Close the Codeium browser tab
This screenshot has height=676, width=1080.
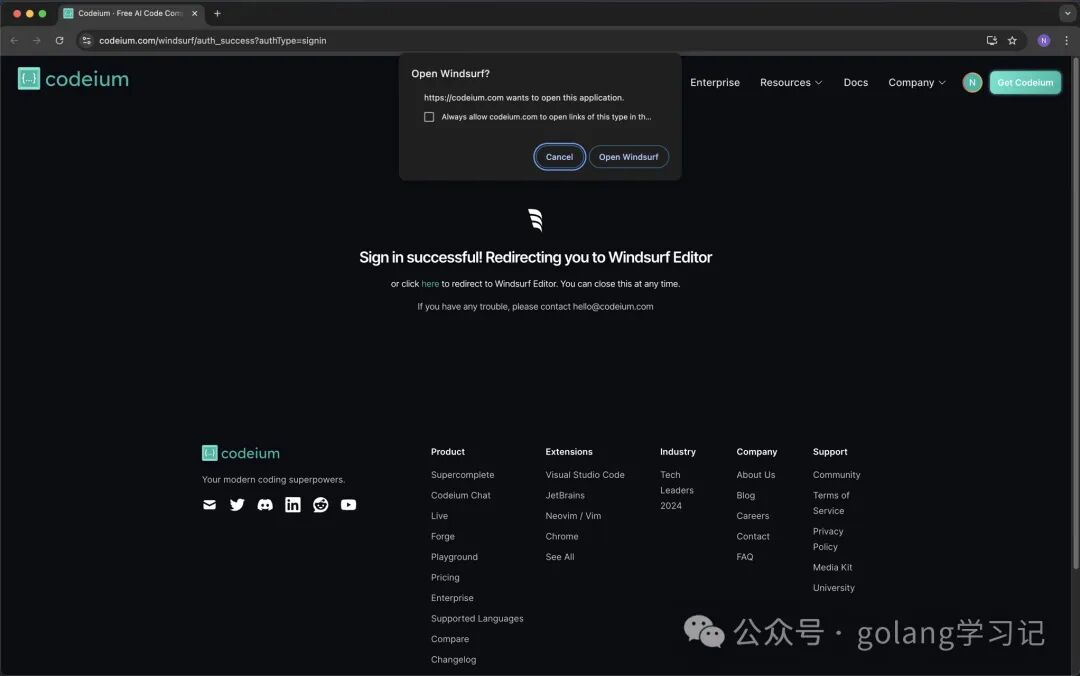pos(194,13)
